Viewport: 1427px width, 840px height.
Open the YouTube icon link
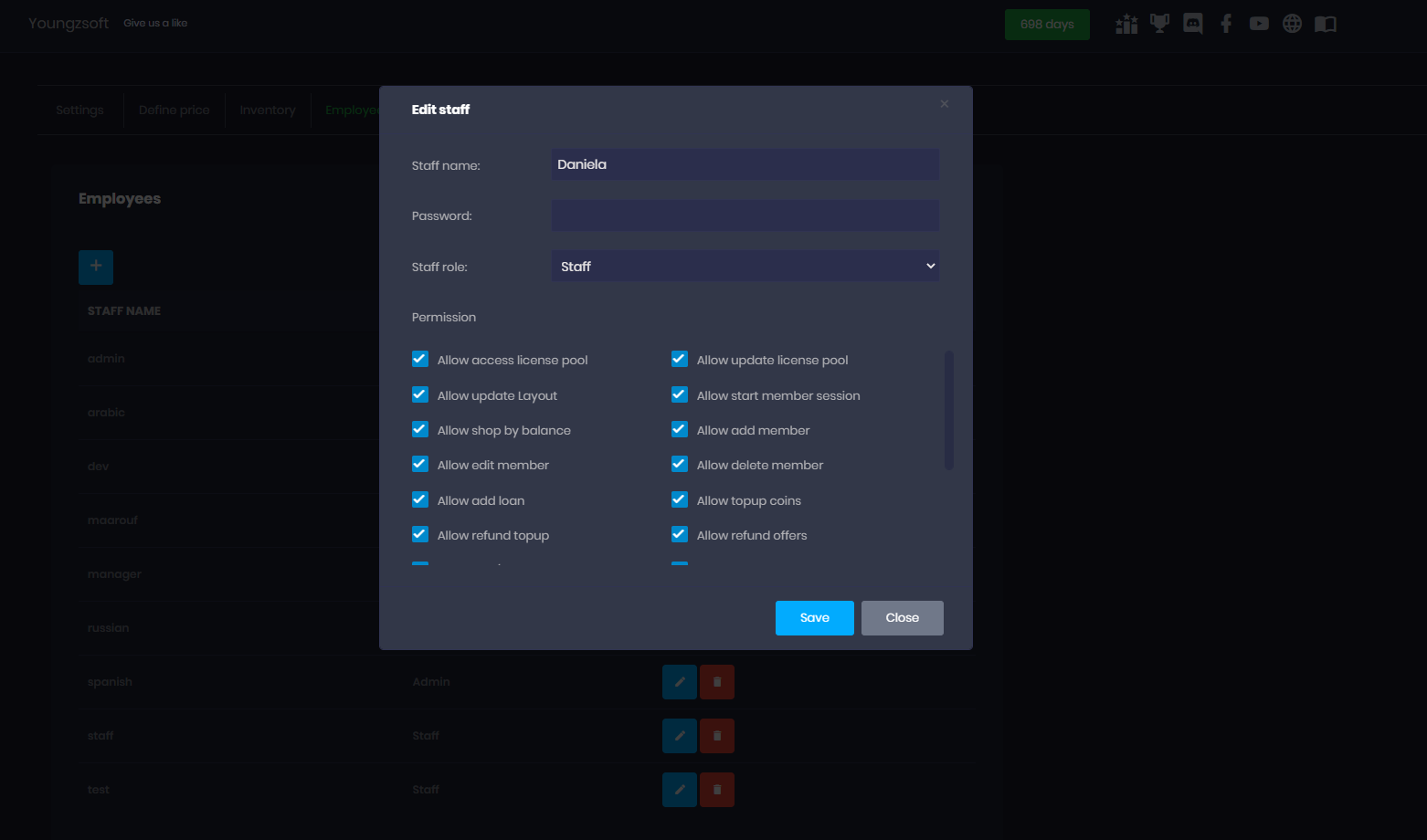point(1259,24)
